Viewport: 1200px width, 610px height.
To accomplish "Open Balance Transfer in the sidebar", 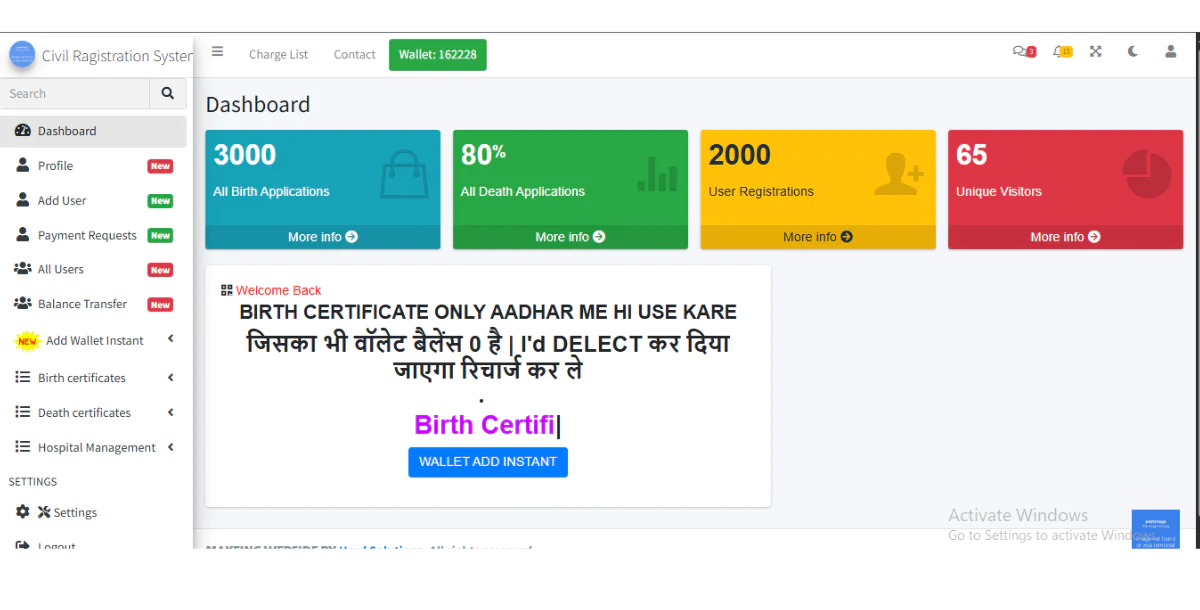I will click(x=93, y=304).
